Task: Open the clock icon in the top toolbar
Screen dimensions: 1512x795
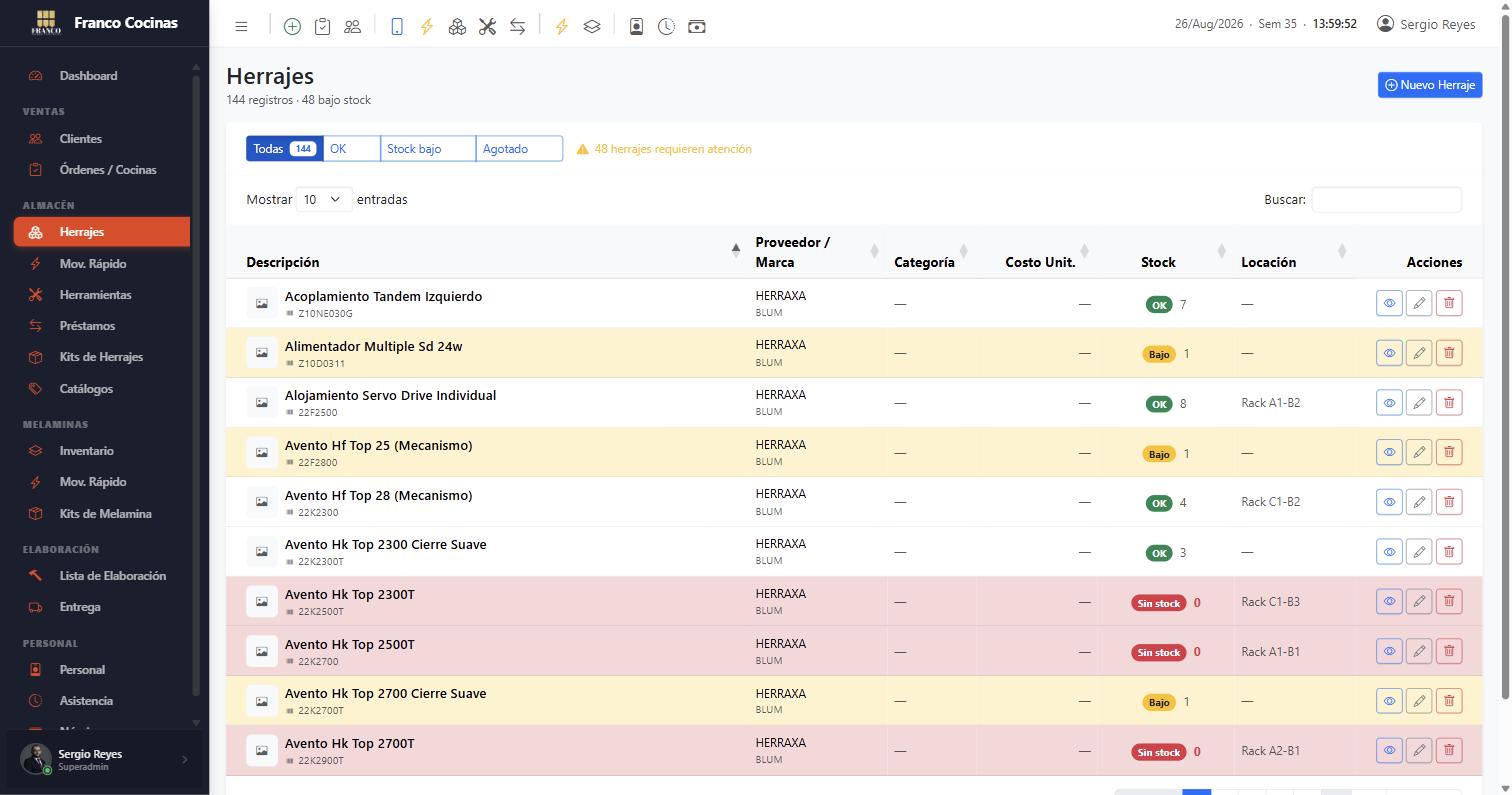Action: [x=666, y=27]
